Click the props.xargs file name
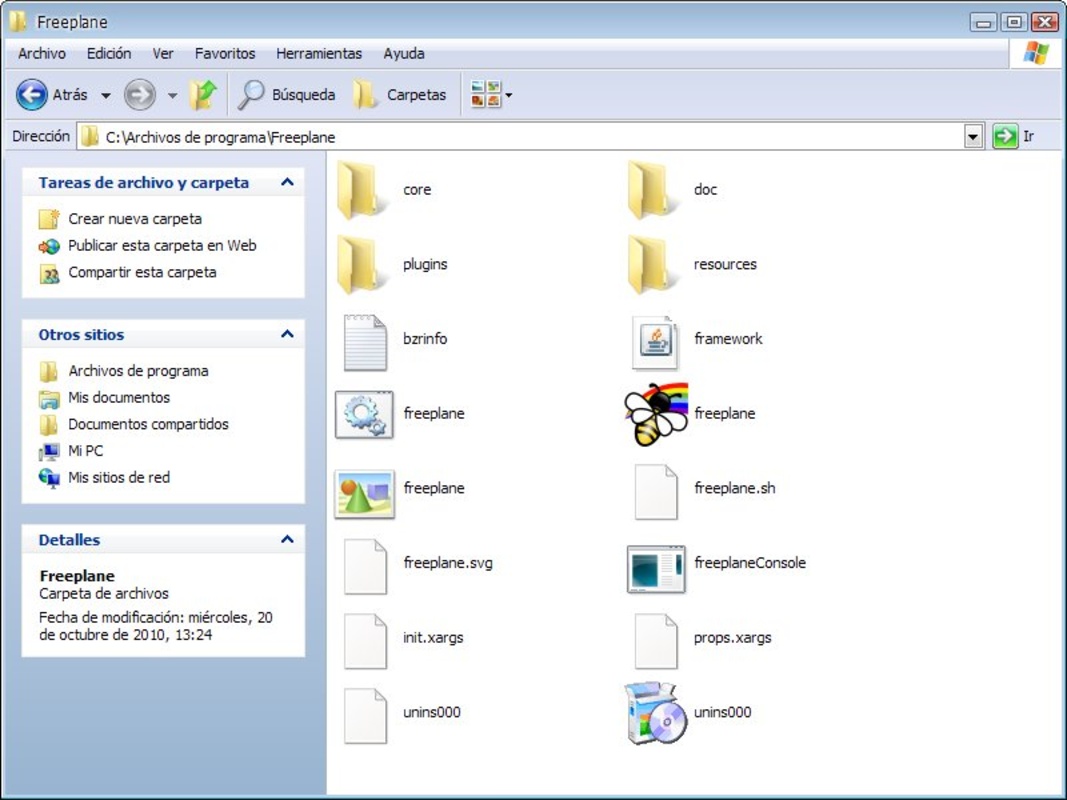1067x800 pixels. [733, 637]
